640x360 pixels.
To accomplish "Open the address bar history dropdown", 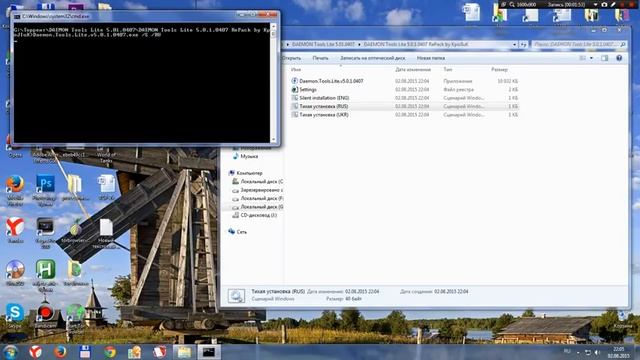I will (514, 44).
